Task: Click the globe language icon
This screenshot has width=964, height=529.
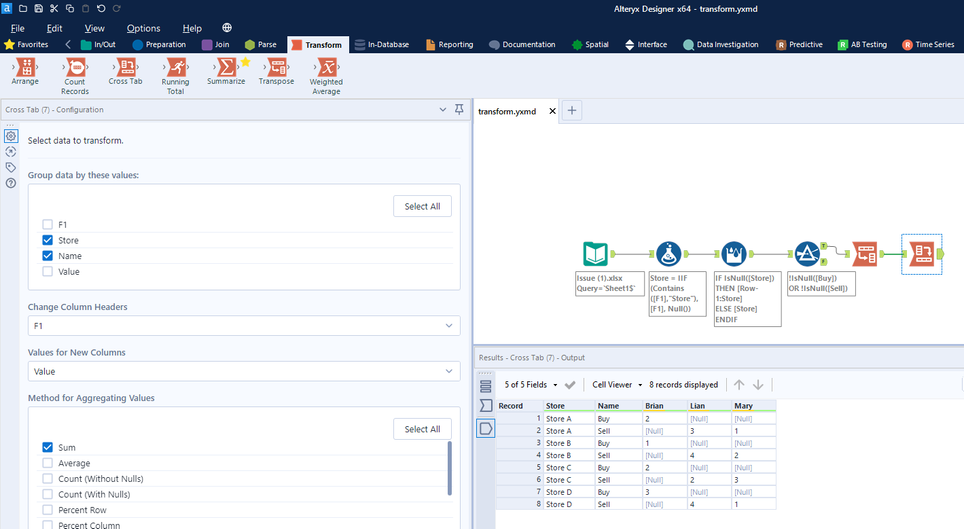Action: tap(227, 28)
